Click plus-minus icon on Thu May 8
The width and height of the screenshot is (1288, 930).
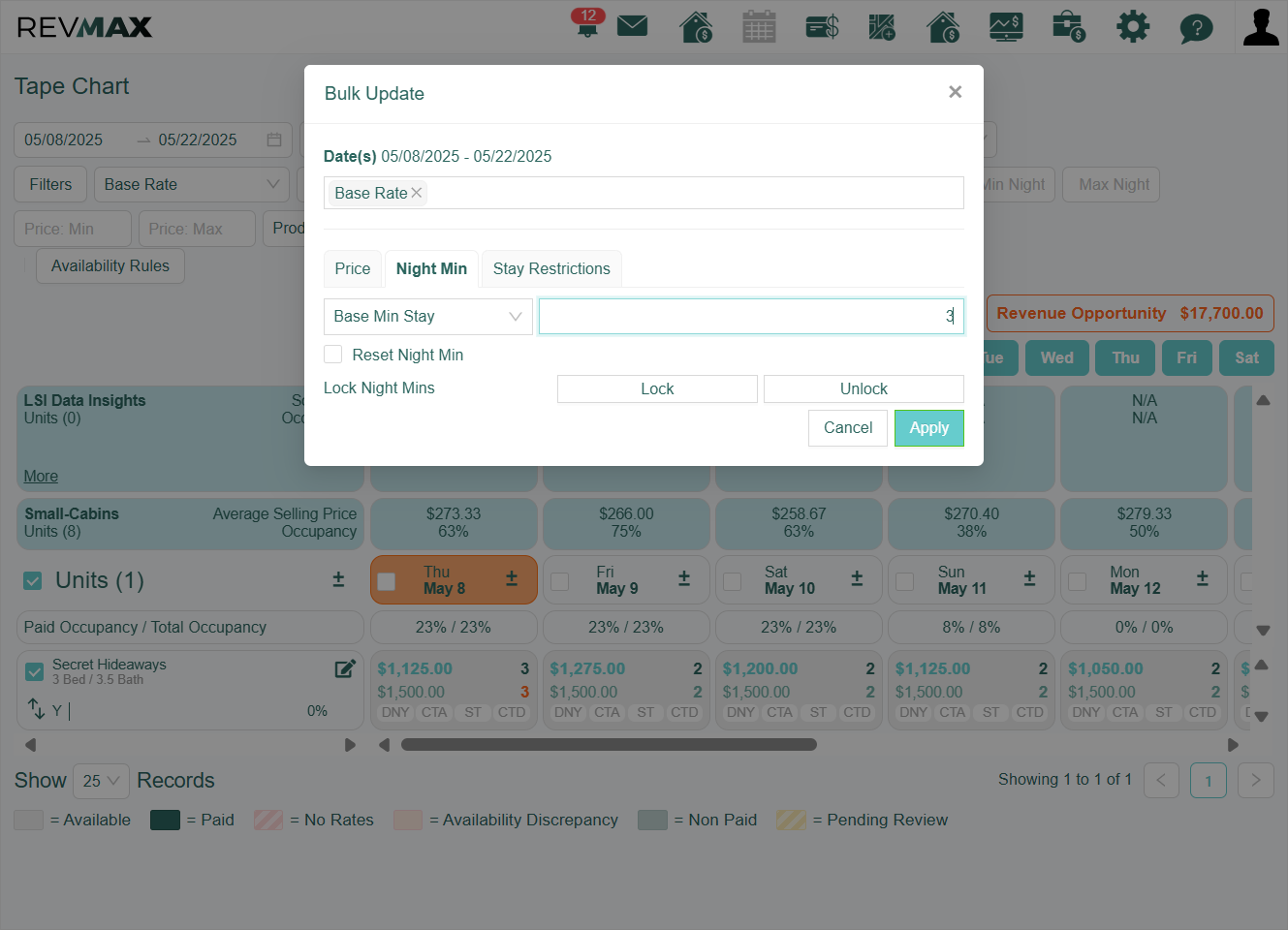point(512,578)
